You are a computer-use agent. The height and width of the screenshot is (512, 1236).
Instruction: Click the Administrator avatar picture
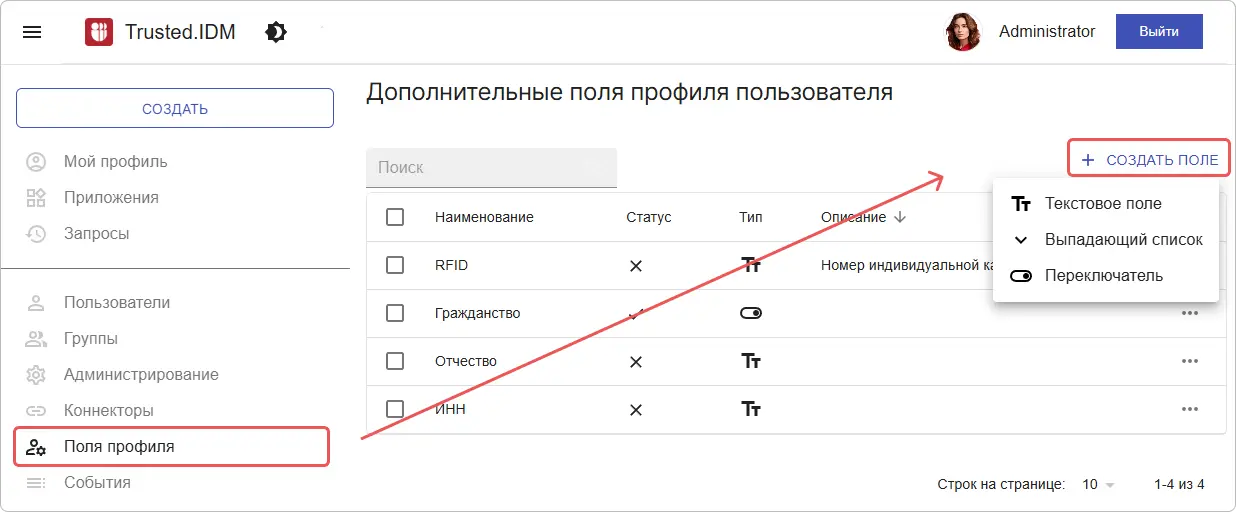(x=962, y=32)
